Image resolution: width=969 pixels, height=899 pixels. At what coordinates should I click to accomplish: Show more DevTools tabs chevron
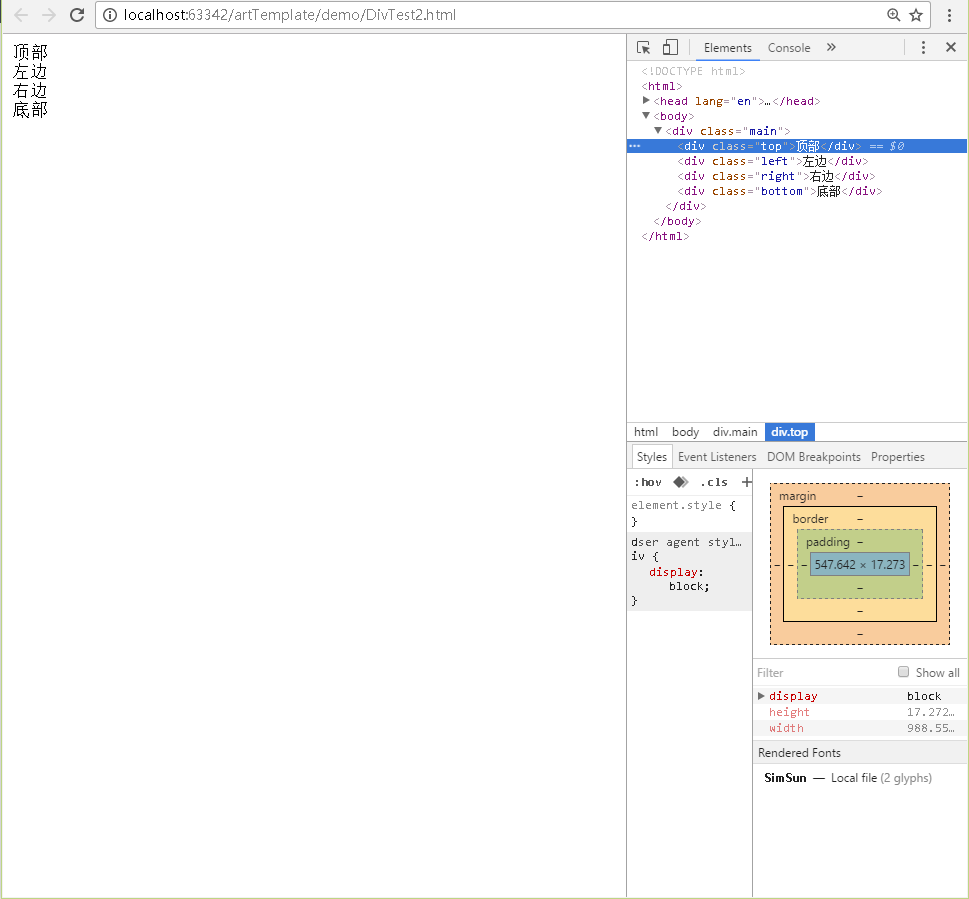click(831, 48)
